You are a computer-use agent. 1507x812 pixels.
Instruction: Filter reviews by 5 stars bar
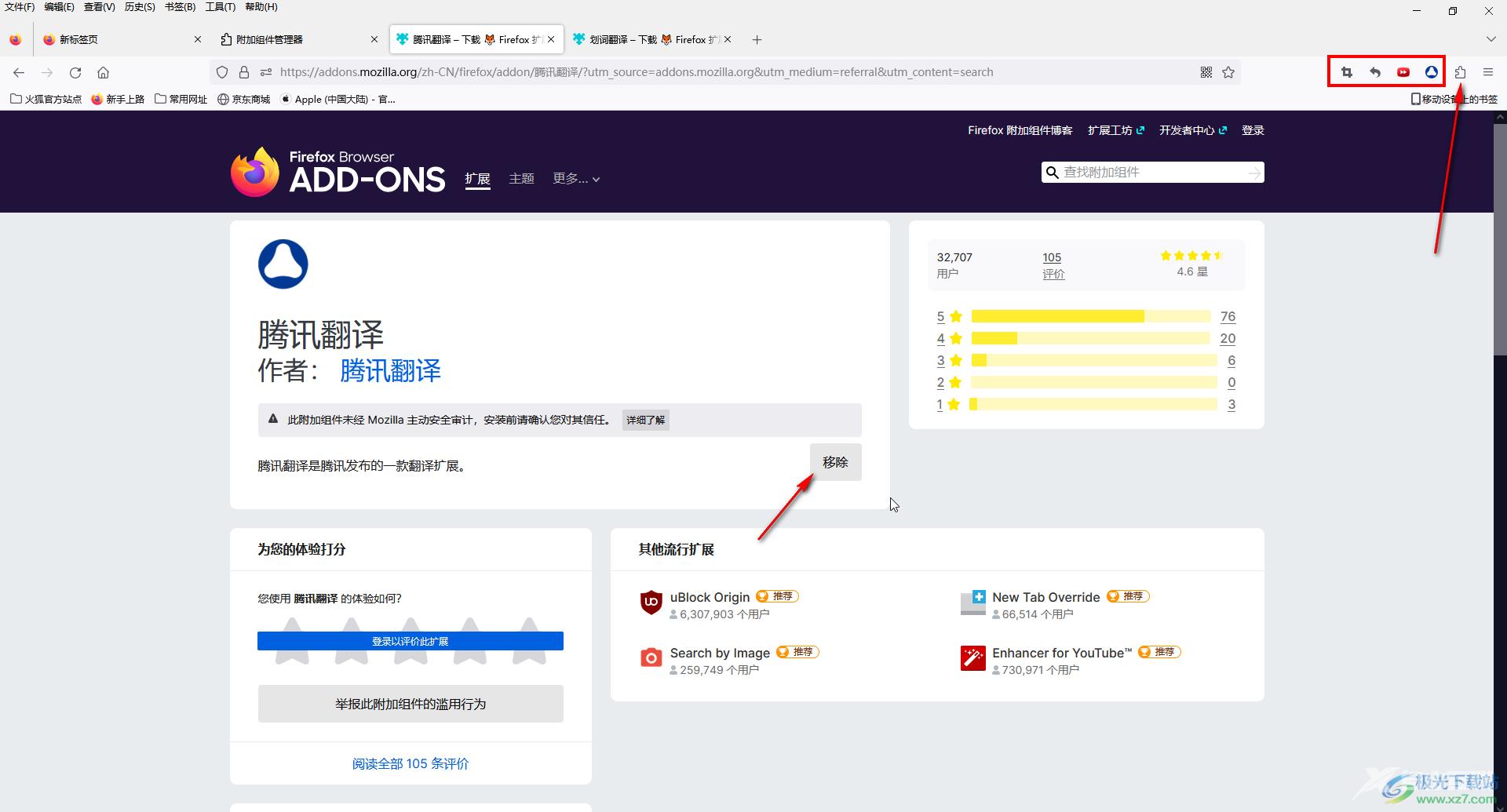(1091, 316)
